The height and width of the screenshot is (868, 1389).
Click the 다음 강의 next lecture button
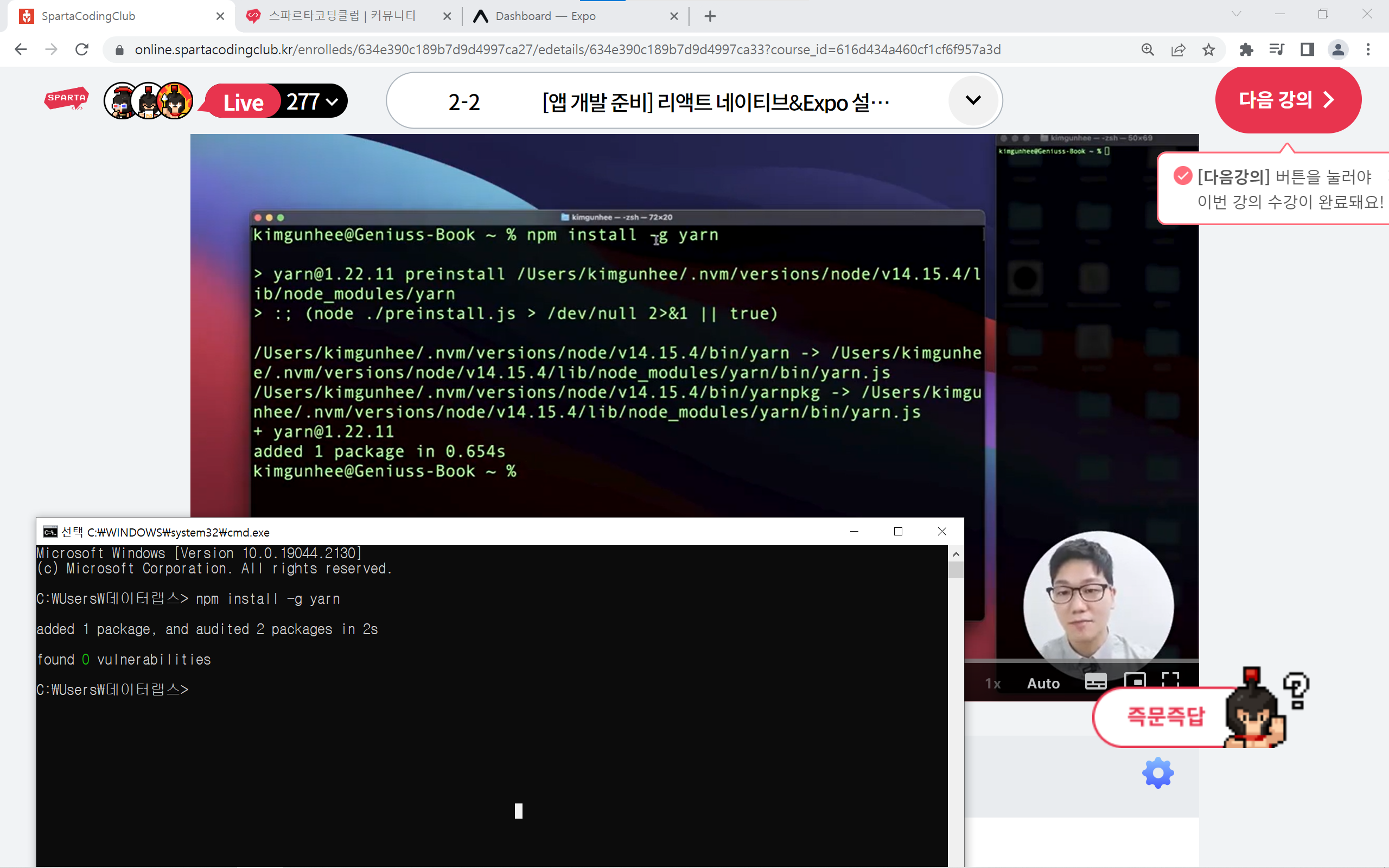[1288, 100]
